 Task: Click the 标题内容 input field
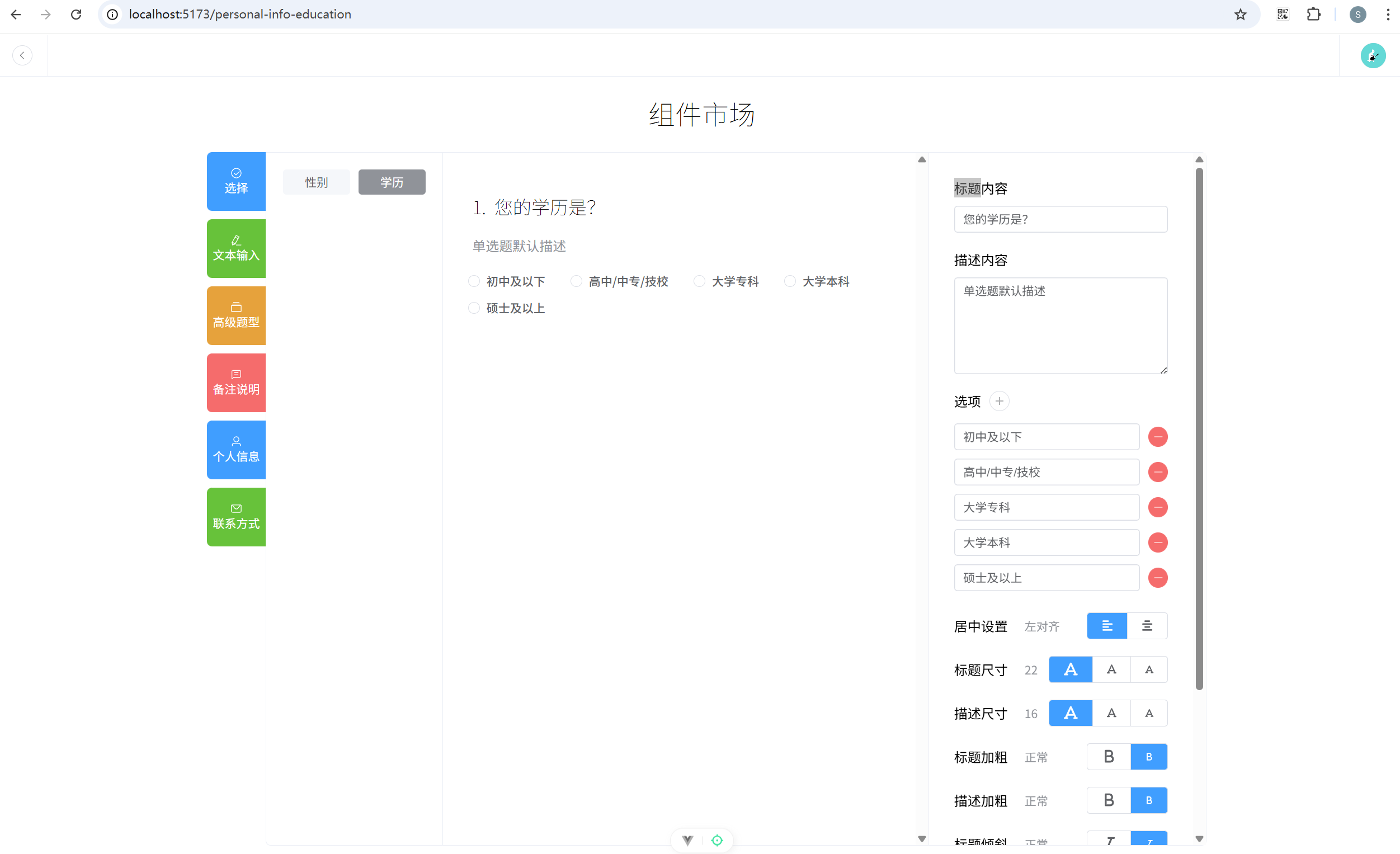[x=1060, y=219]
